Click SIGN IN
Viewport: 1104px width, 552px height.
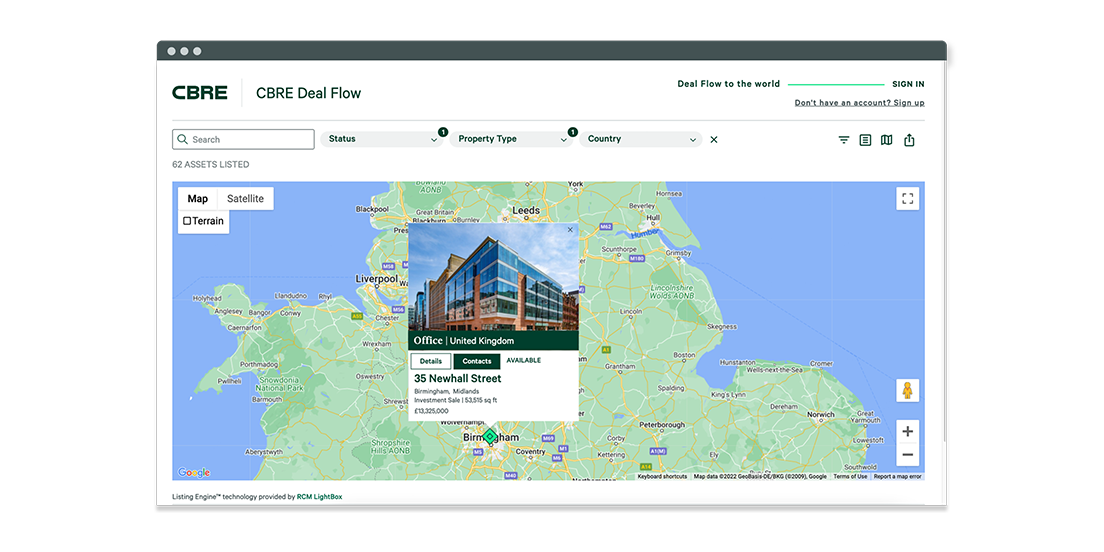coord(908,84)
